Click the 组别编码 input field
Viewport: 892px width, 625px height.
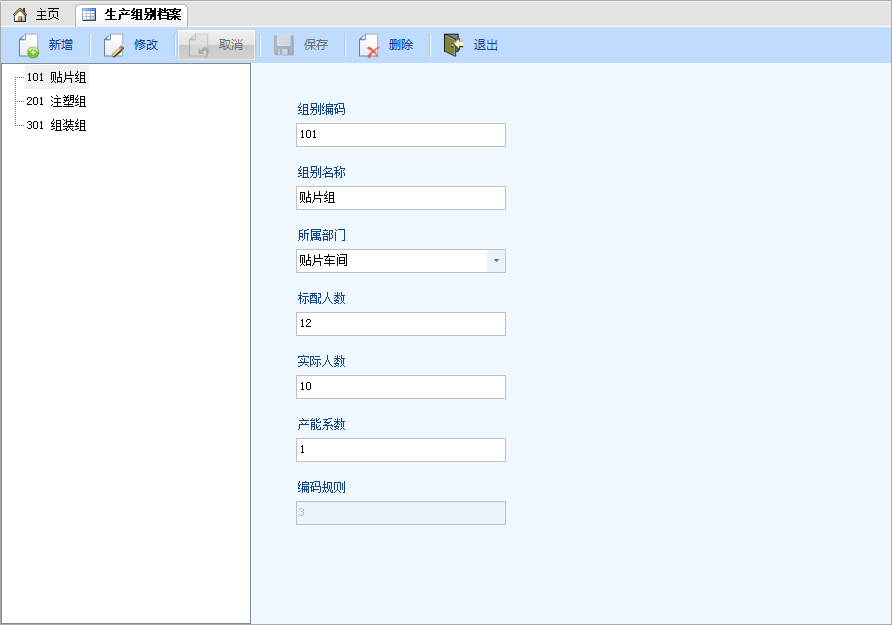point(400,135)
